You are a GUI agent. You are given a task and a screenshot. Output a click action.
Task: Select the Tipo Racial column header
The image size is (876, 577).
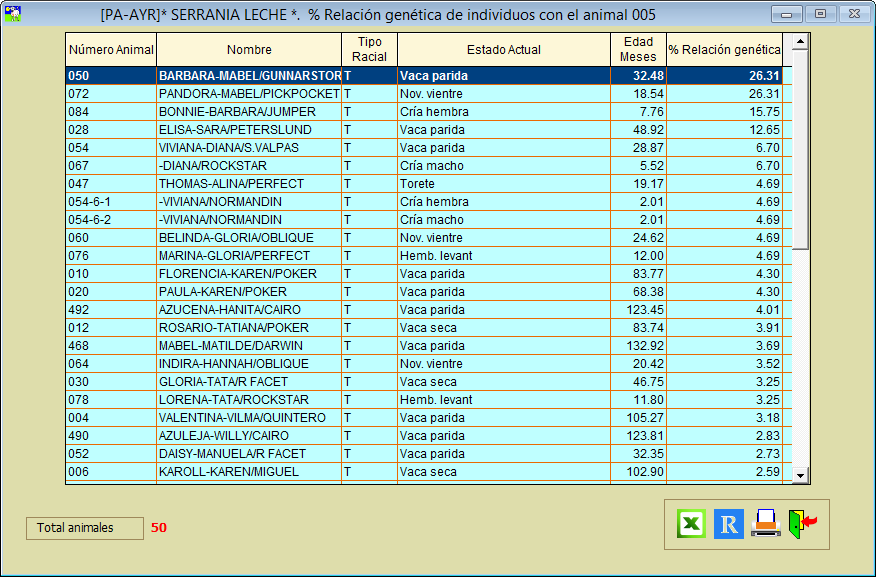369,49
